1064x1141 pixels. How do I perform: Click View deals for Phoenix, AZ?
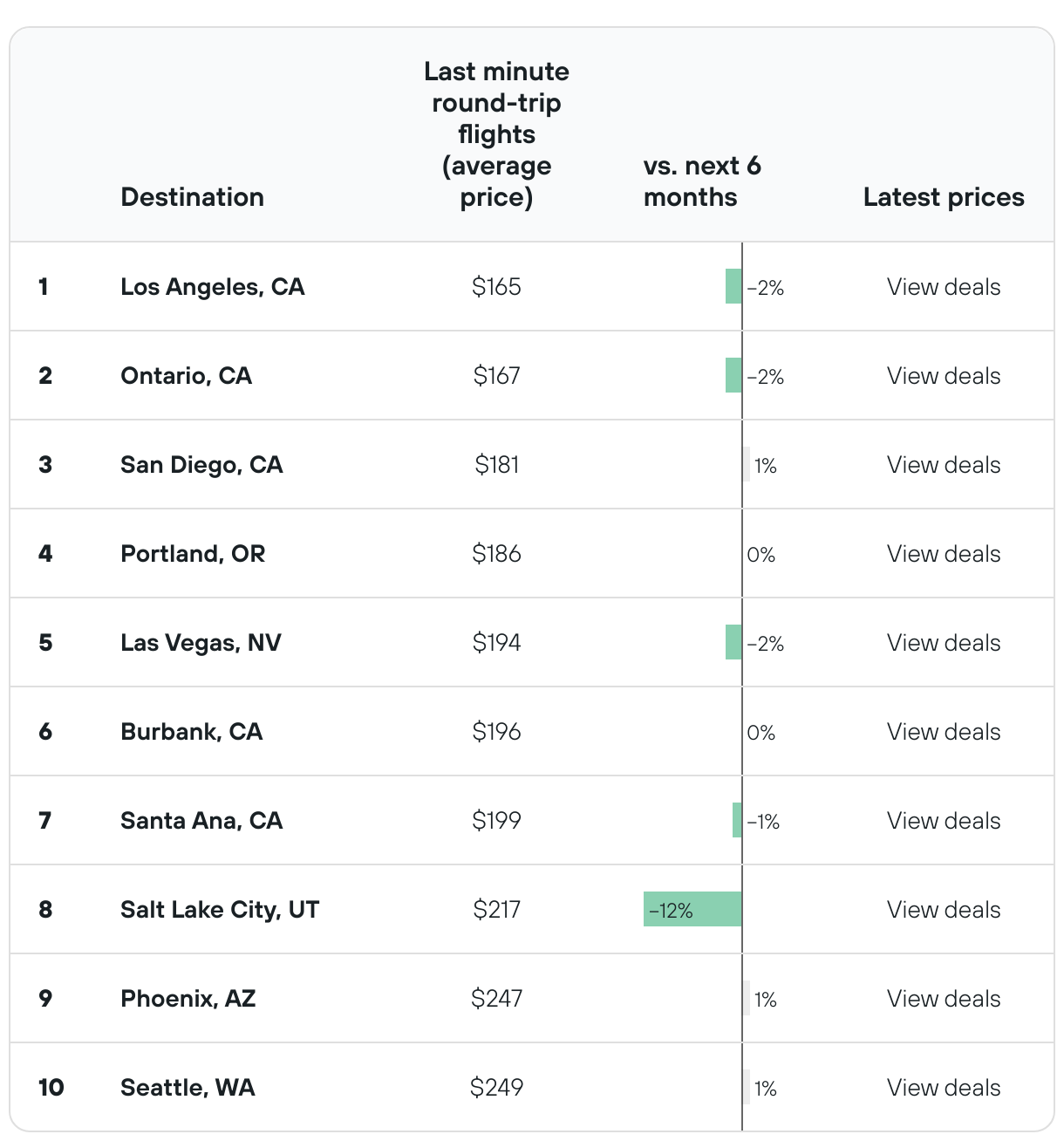click(943, 999)
